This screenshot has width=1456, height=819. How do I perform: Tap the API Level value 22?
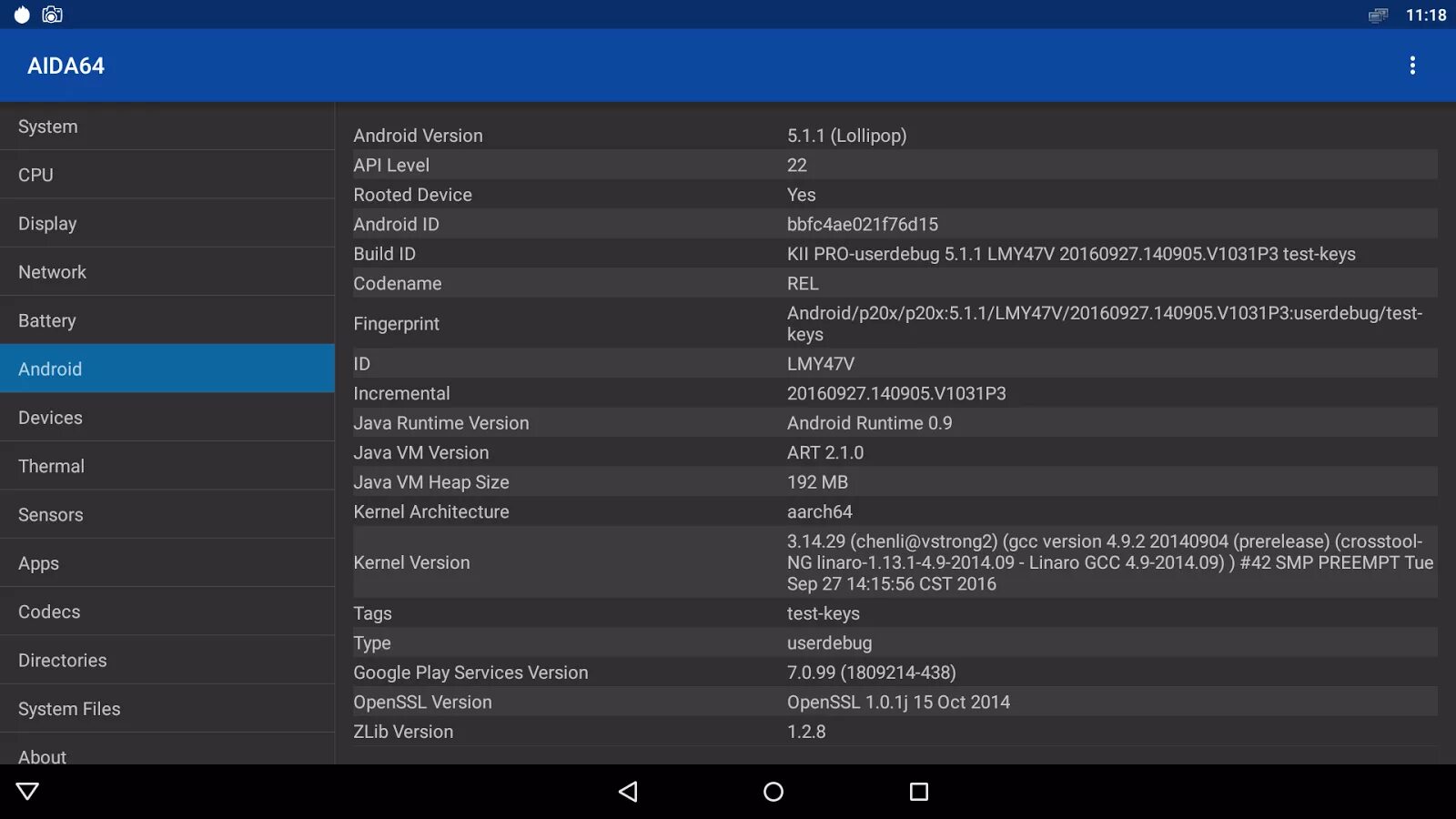pos(797,165)
